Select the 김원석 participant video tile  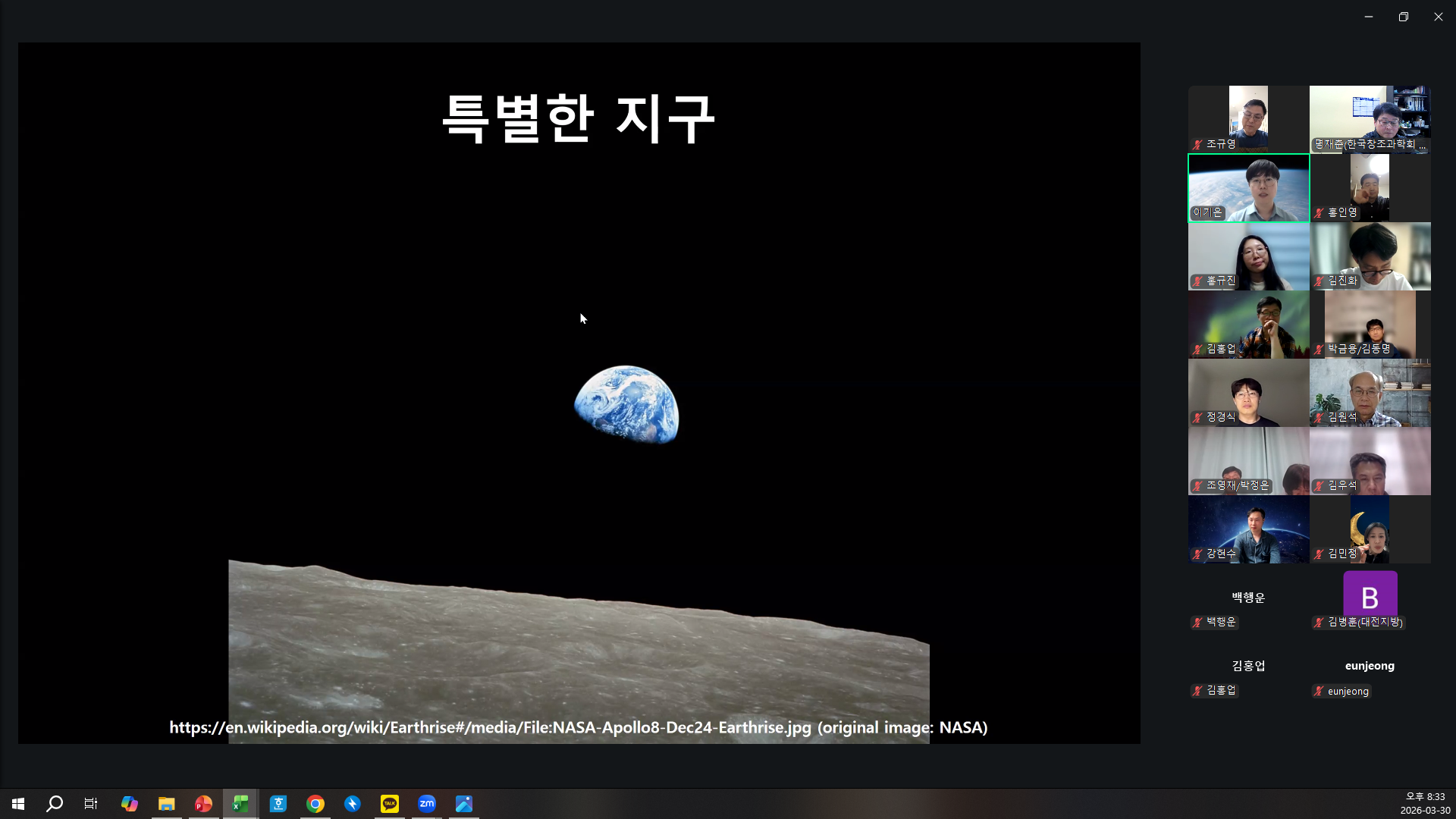tap(1370, 392)
